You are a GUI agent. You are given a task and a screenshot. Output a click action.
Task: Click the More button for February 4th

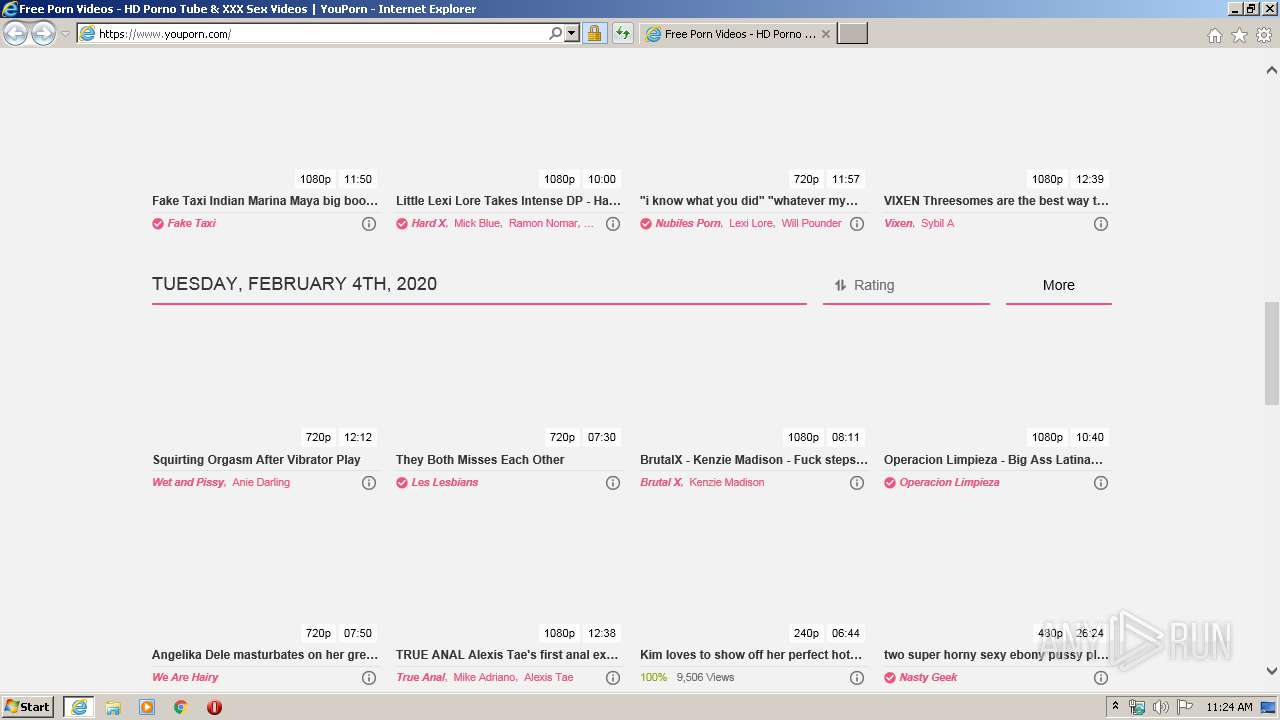(x=1058, y=285)
